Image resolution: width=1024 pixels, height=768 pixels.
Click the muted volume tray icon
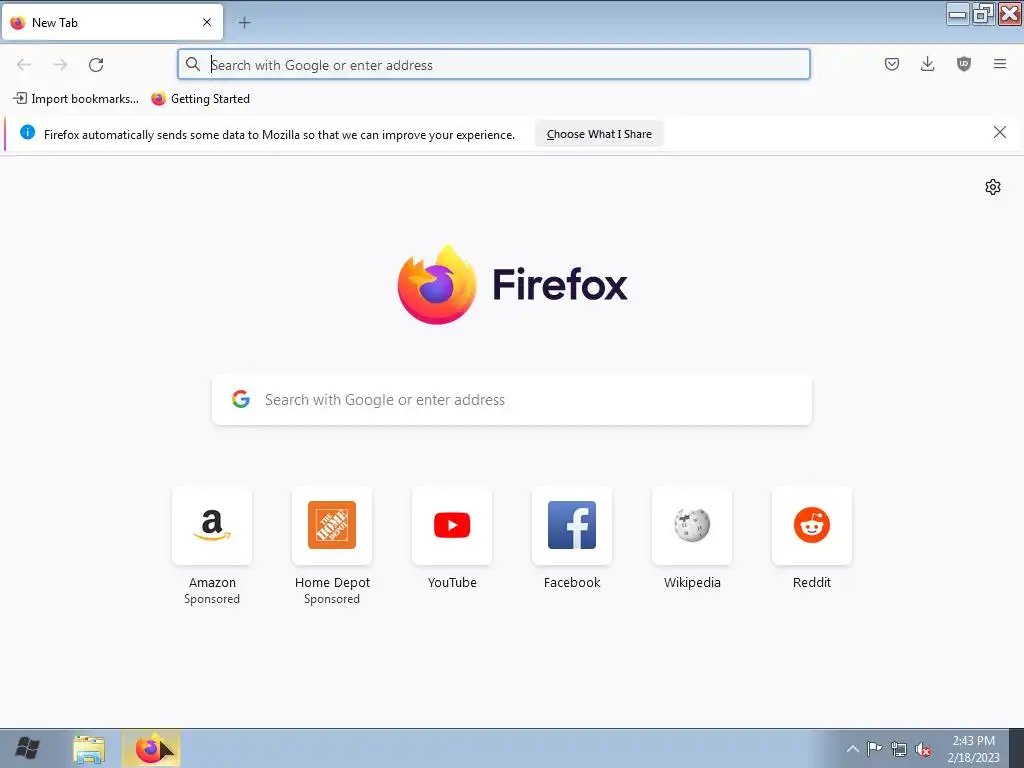(x=923, y=750)
